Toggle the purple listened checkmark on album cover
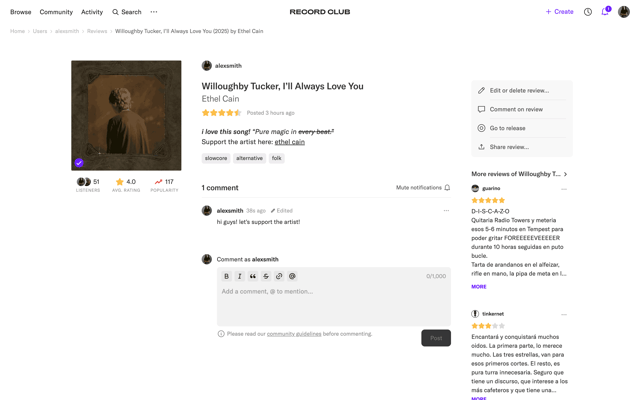Viewport: 640px width, 400px height. (79, 163)
